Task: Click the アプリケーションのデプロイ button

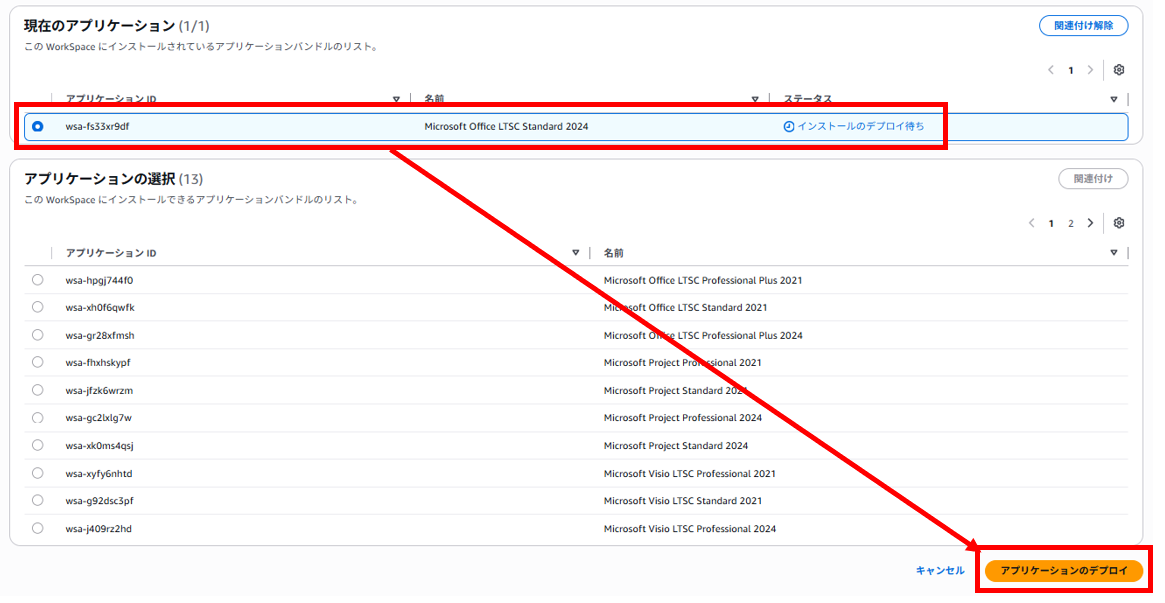Action: (1063, 570)
